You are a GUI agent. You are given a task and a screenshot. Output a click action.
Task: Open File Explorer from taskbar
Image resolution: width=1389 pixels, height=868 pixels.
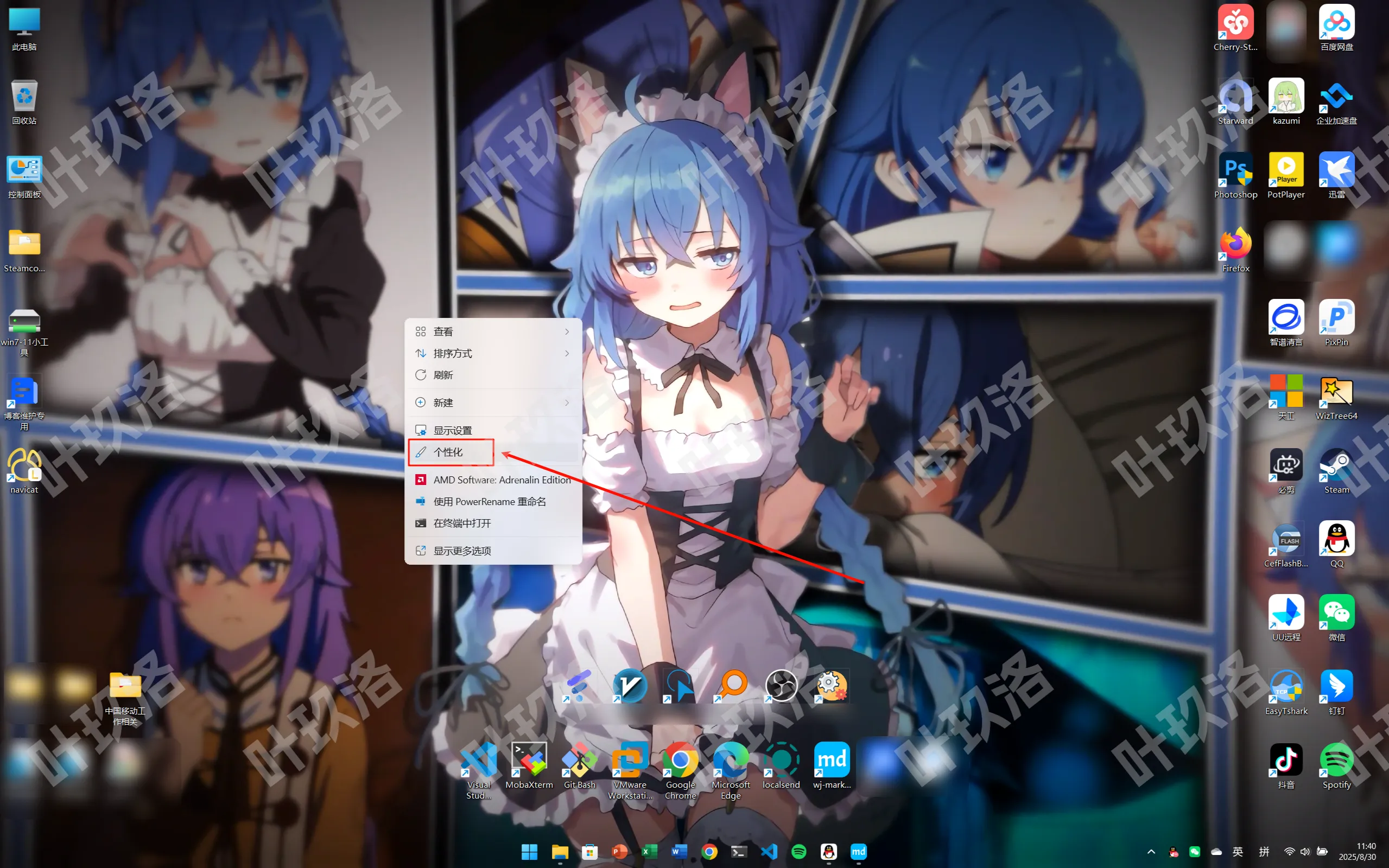(560, 852)
